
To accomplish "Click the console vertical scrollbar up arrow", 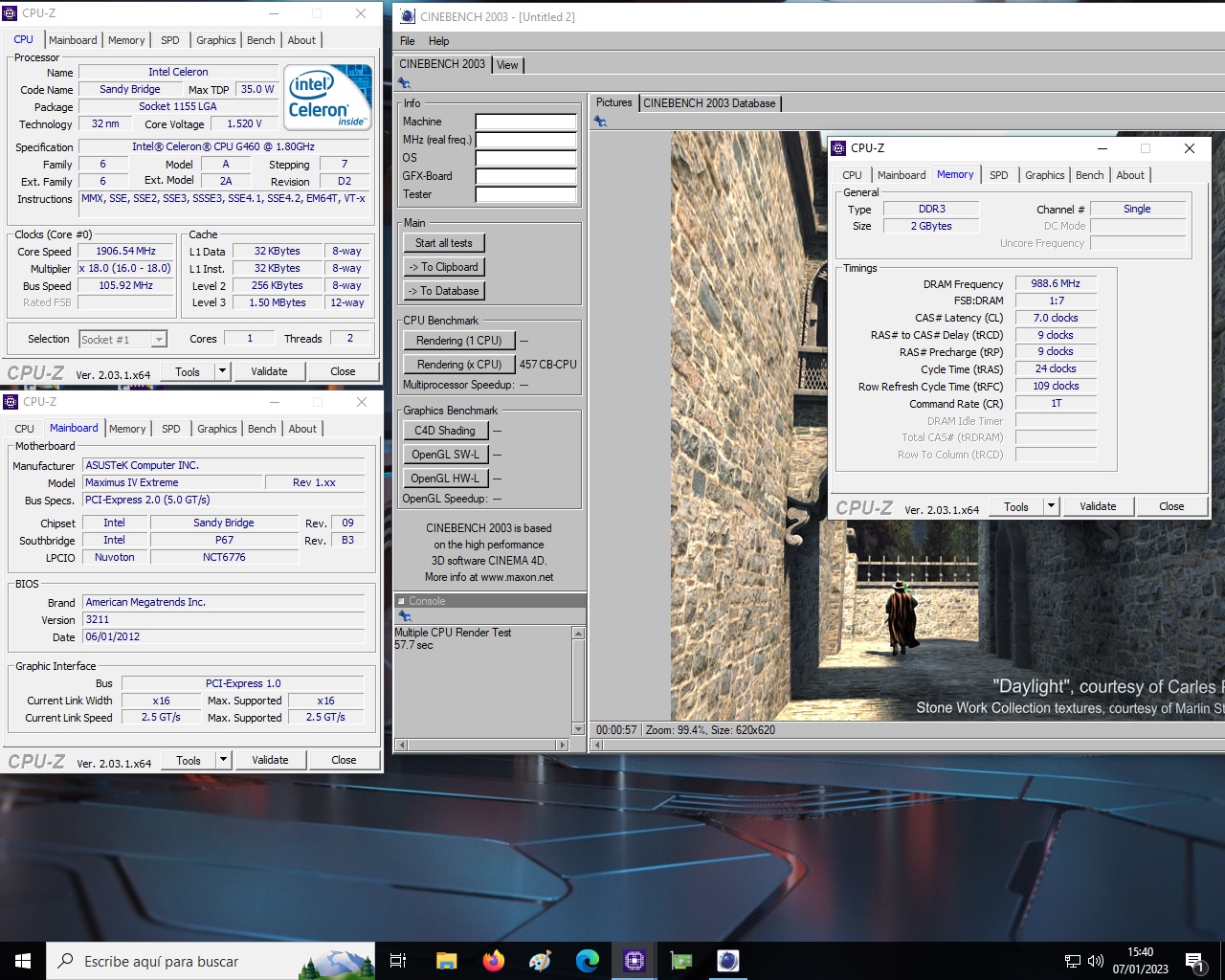I will pos(578,633).
